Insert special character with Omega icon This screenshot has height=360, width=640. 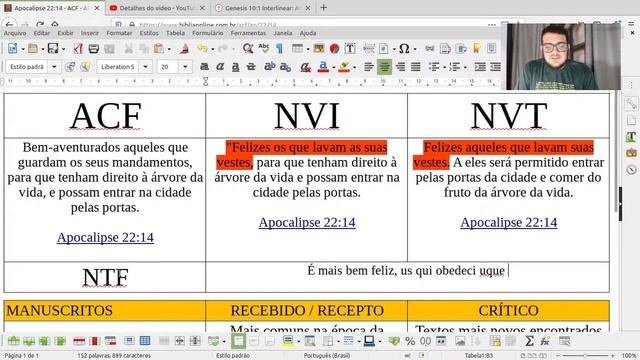coord(404,48)
